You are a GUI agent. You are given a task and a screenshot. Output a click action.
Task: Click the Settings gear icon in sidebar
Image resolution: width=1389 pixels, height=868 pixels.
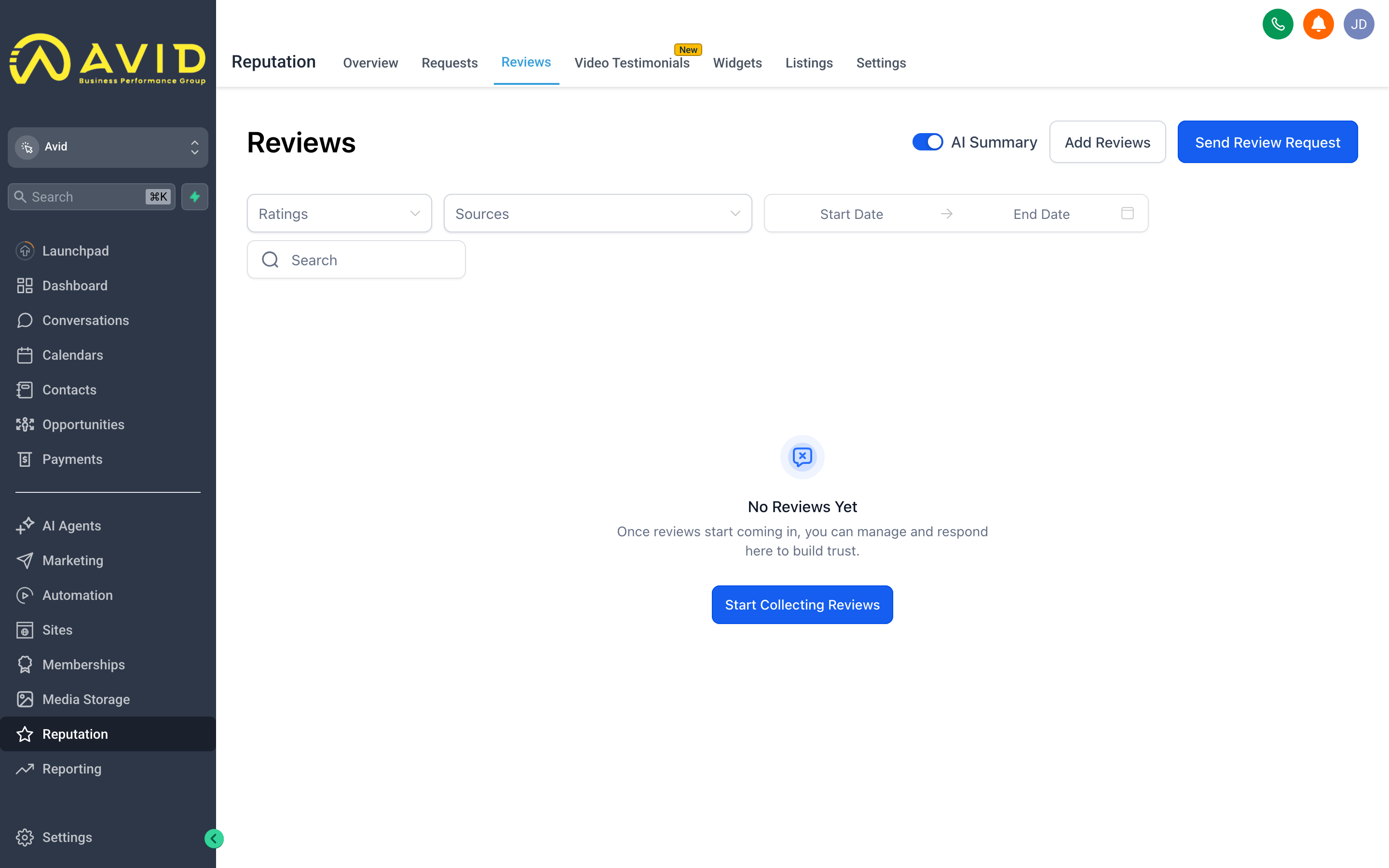coord(25,838)
